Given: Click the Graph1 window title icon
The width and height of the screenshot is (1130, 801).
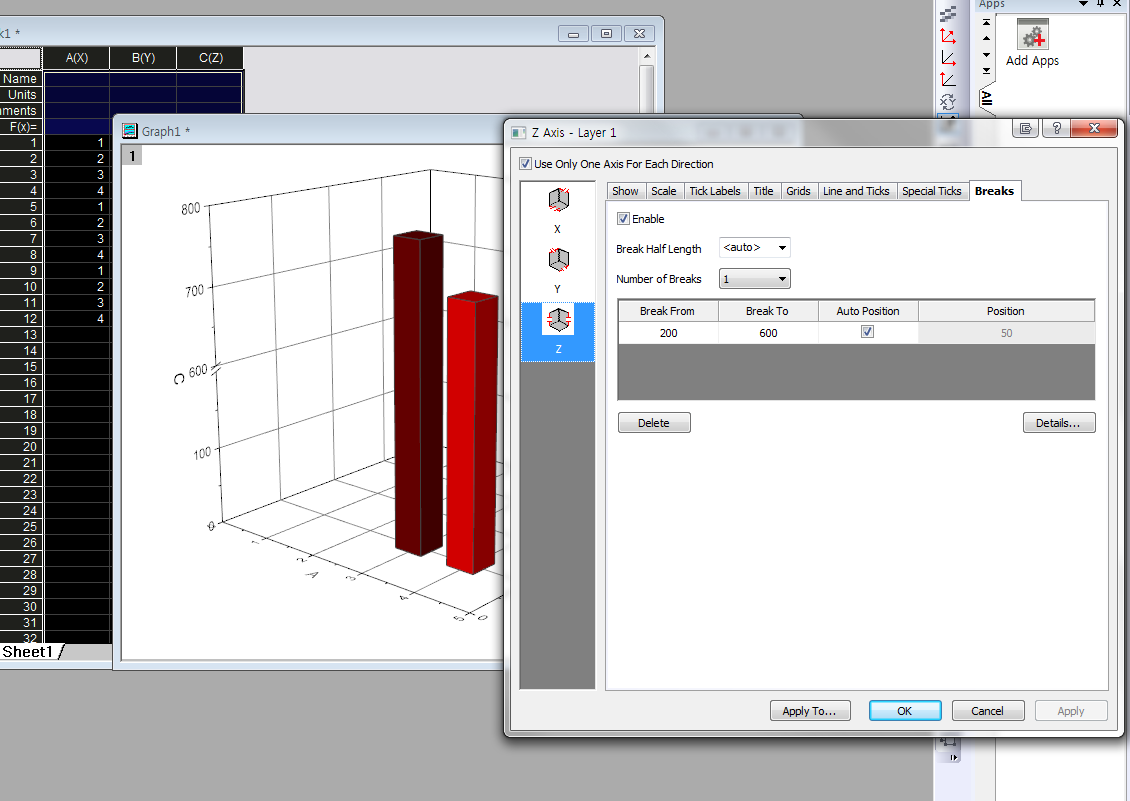Looking at the screenshot, I should pyautogui.click(x=130, y=130).
